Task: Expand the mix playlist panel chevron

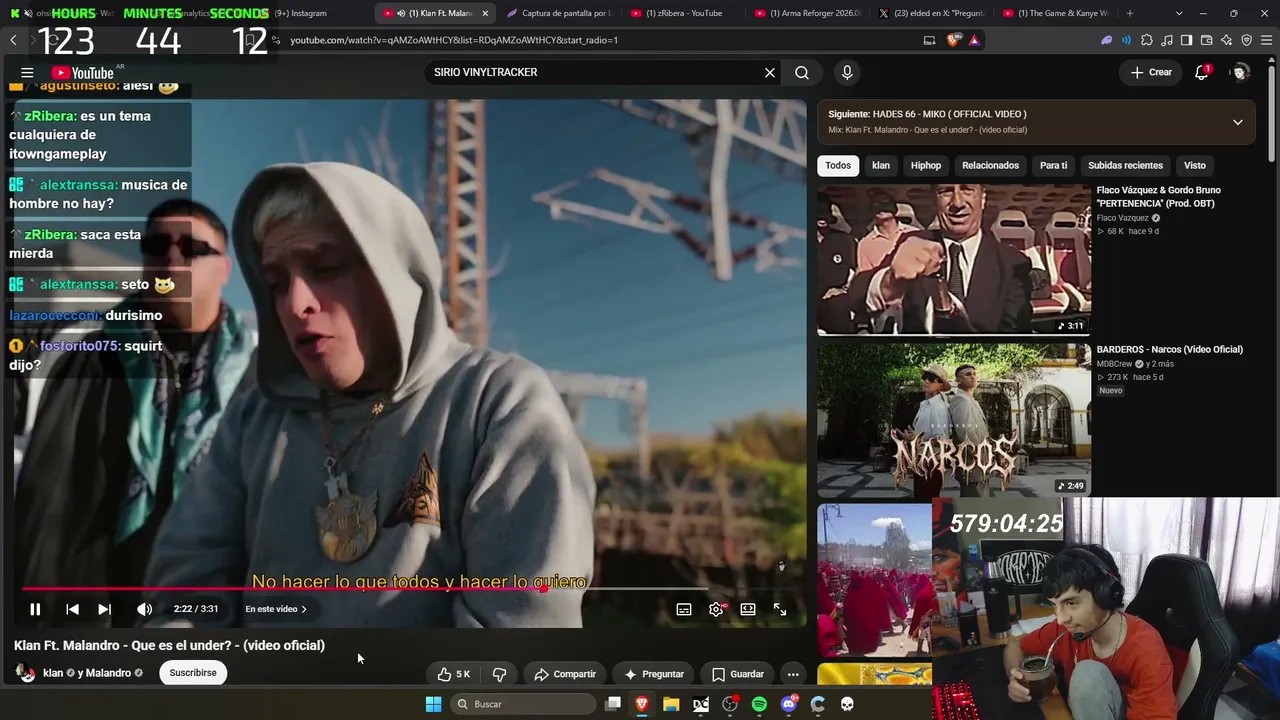Action: pyautogui.click(x=1238, y=122)
